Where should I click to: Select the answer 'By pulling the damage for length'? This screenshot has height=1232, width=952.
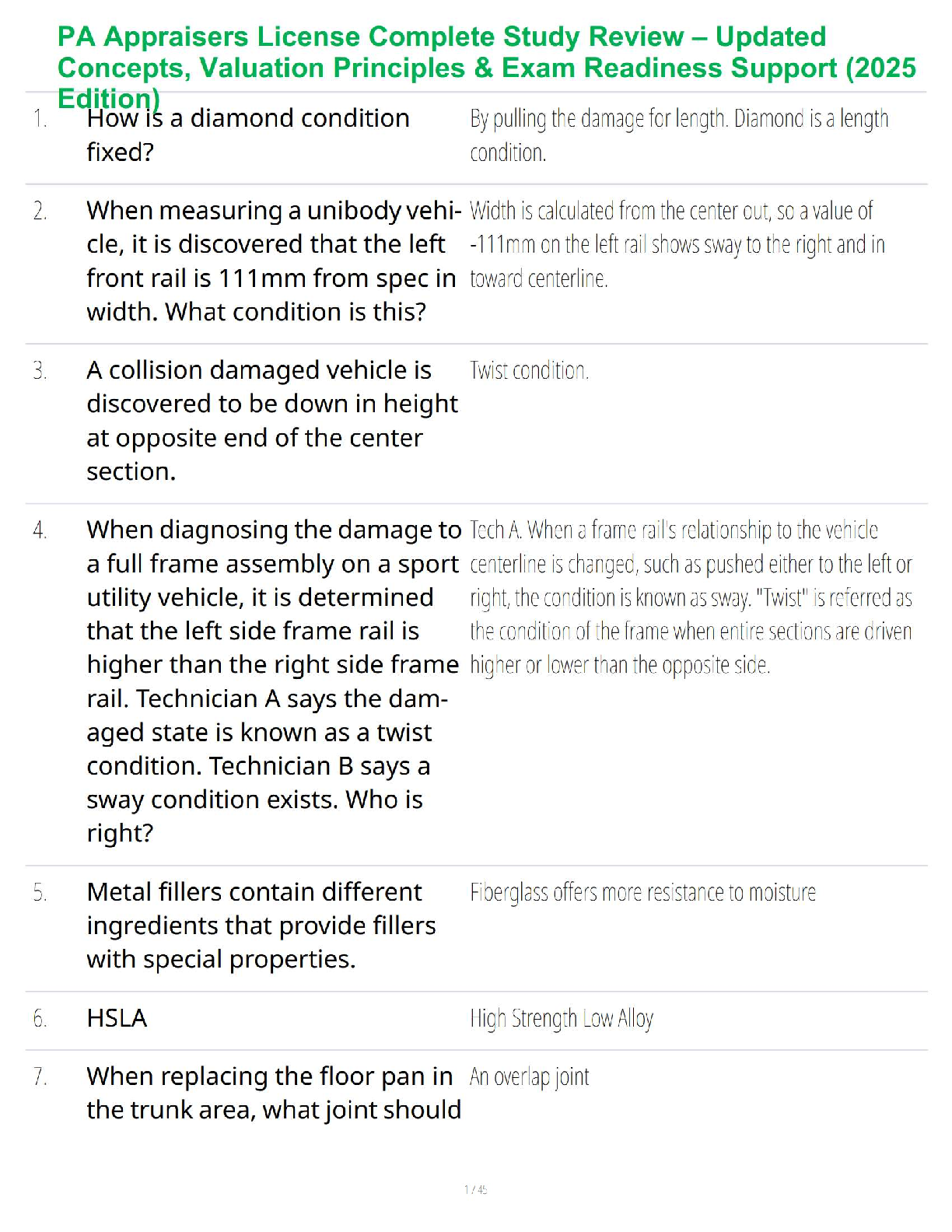[678, 135]
